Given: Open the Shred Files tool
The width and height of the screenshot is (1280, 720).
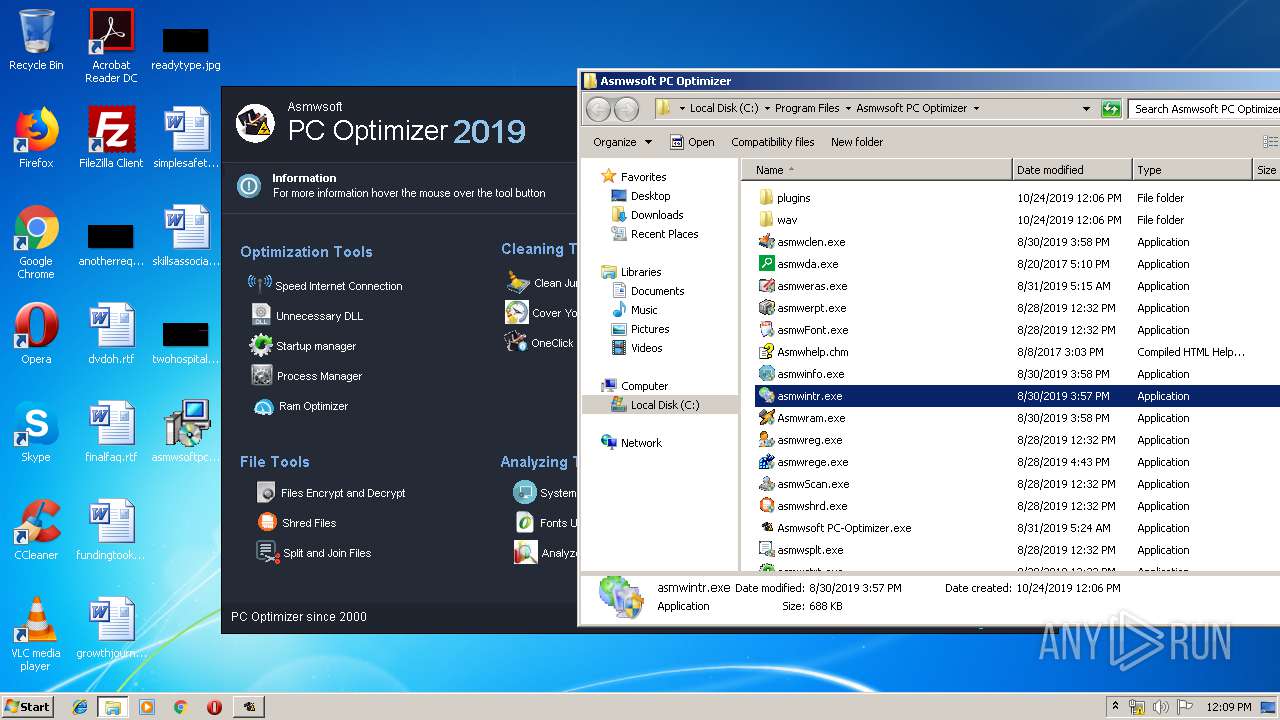Looking at the screenshot, I should (297, 522).
